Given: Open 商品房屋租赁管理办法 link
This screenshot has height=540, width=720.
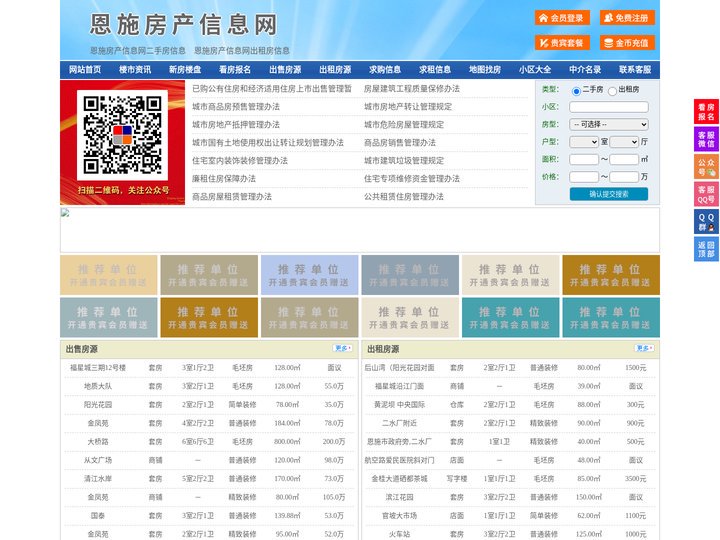Looking at the screenshot, I should click(232, 197).
